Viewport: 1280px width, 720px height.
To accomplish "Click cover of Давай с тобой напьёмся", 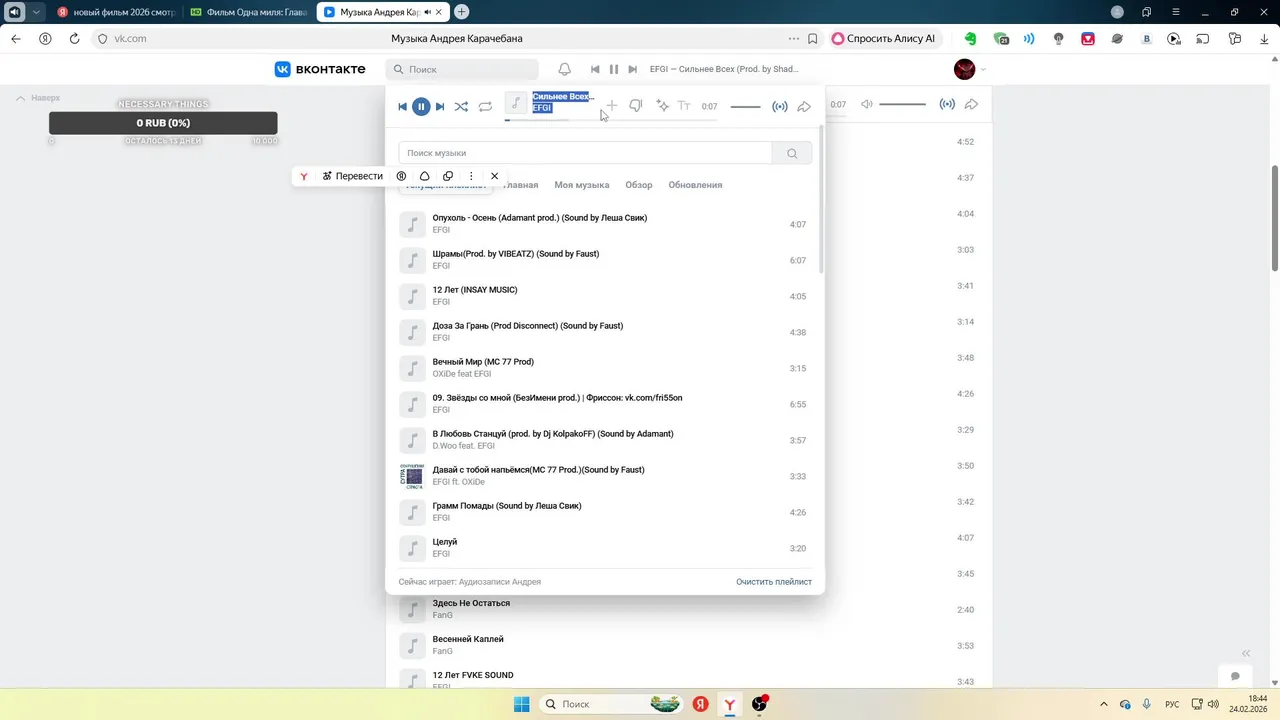I will (412, 476).
